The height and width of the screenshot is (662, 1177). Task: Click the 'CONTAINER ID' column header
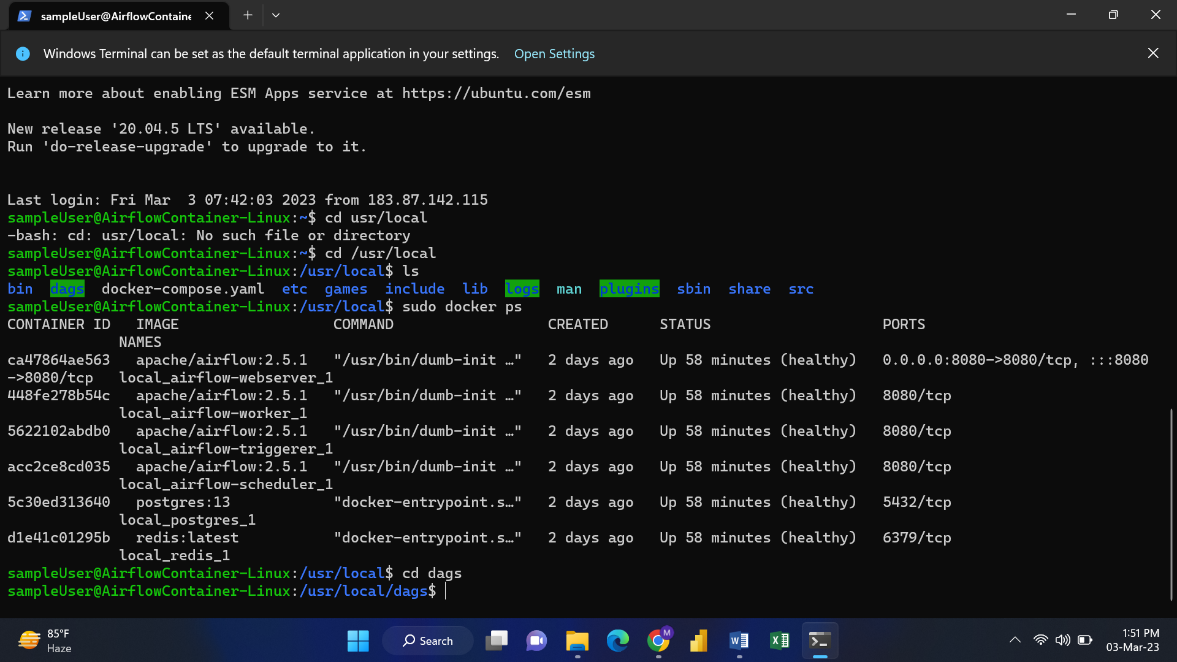[59, 324]
